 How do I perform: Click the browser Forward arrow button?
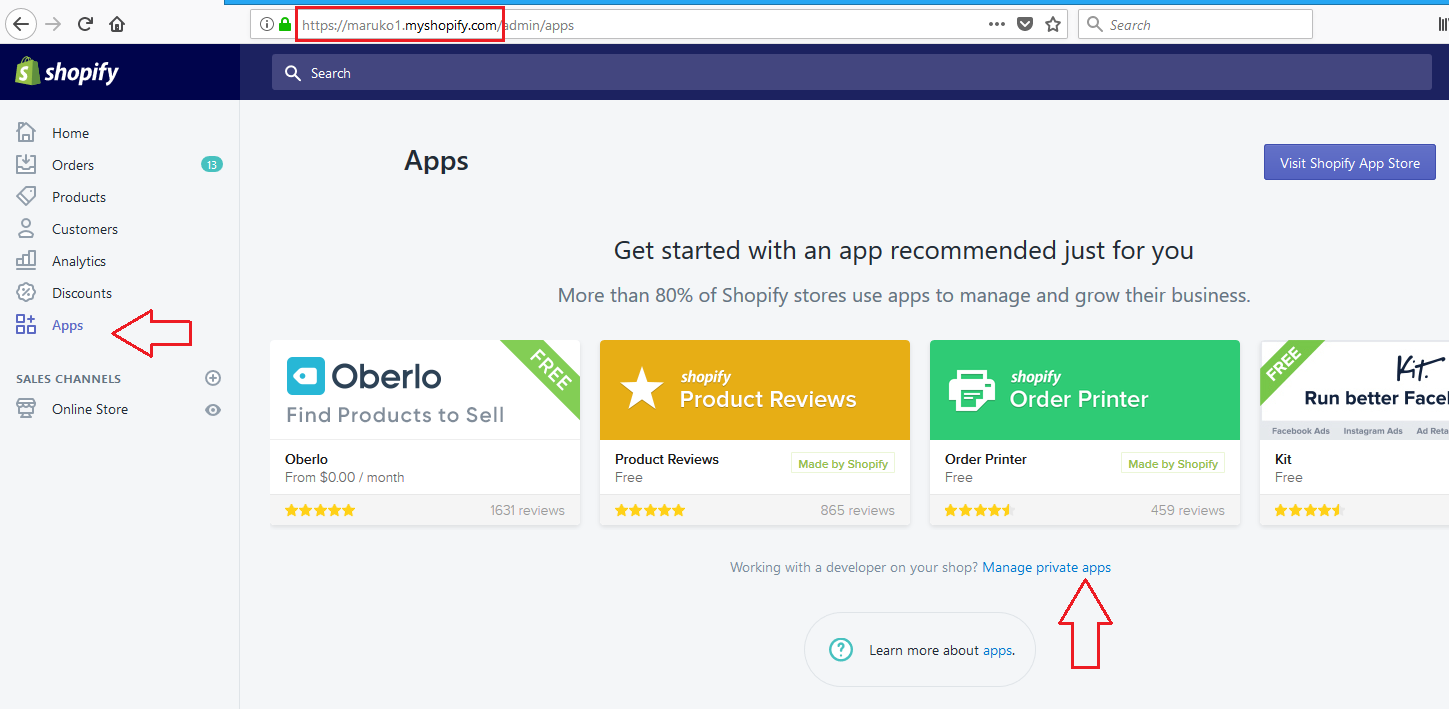(x=53, y=24)
